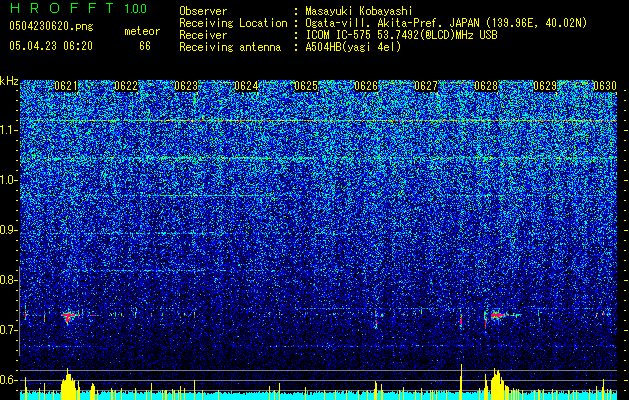The width and height of the screenshot is (629, 400).
Task: Click time marker 0629
Action: coord(545,86)
